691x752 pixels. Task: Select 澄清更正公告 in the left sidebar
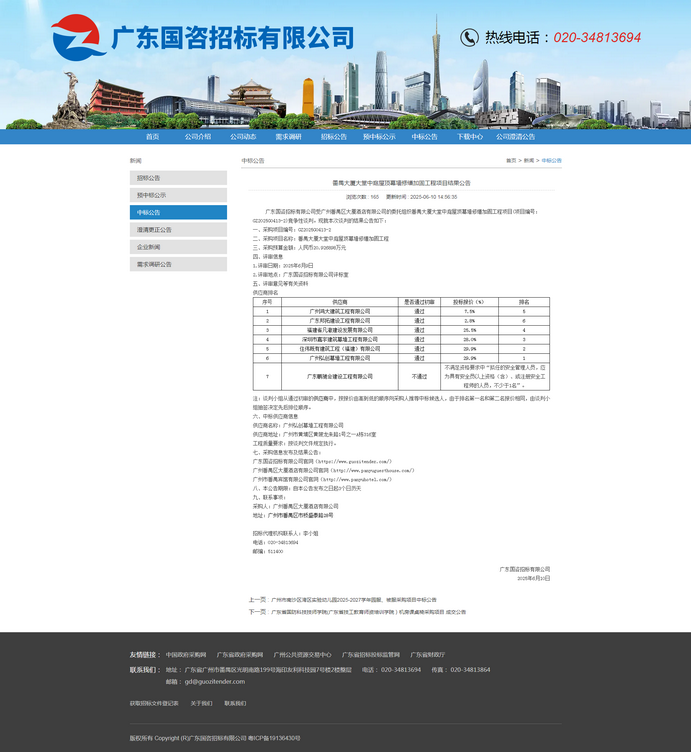pyautogui.click(x=178, y=230)
